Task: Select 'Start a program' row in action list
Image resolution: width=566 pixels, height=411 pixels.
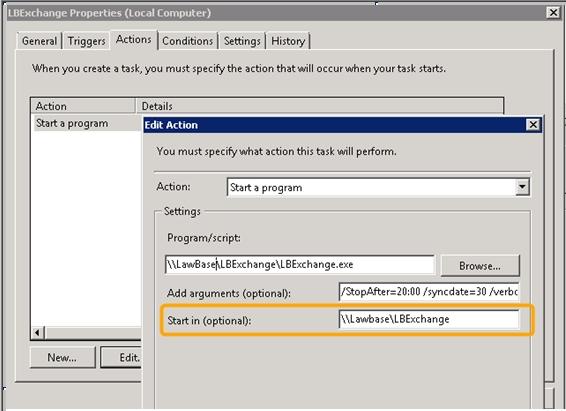Action: (86, 123)
